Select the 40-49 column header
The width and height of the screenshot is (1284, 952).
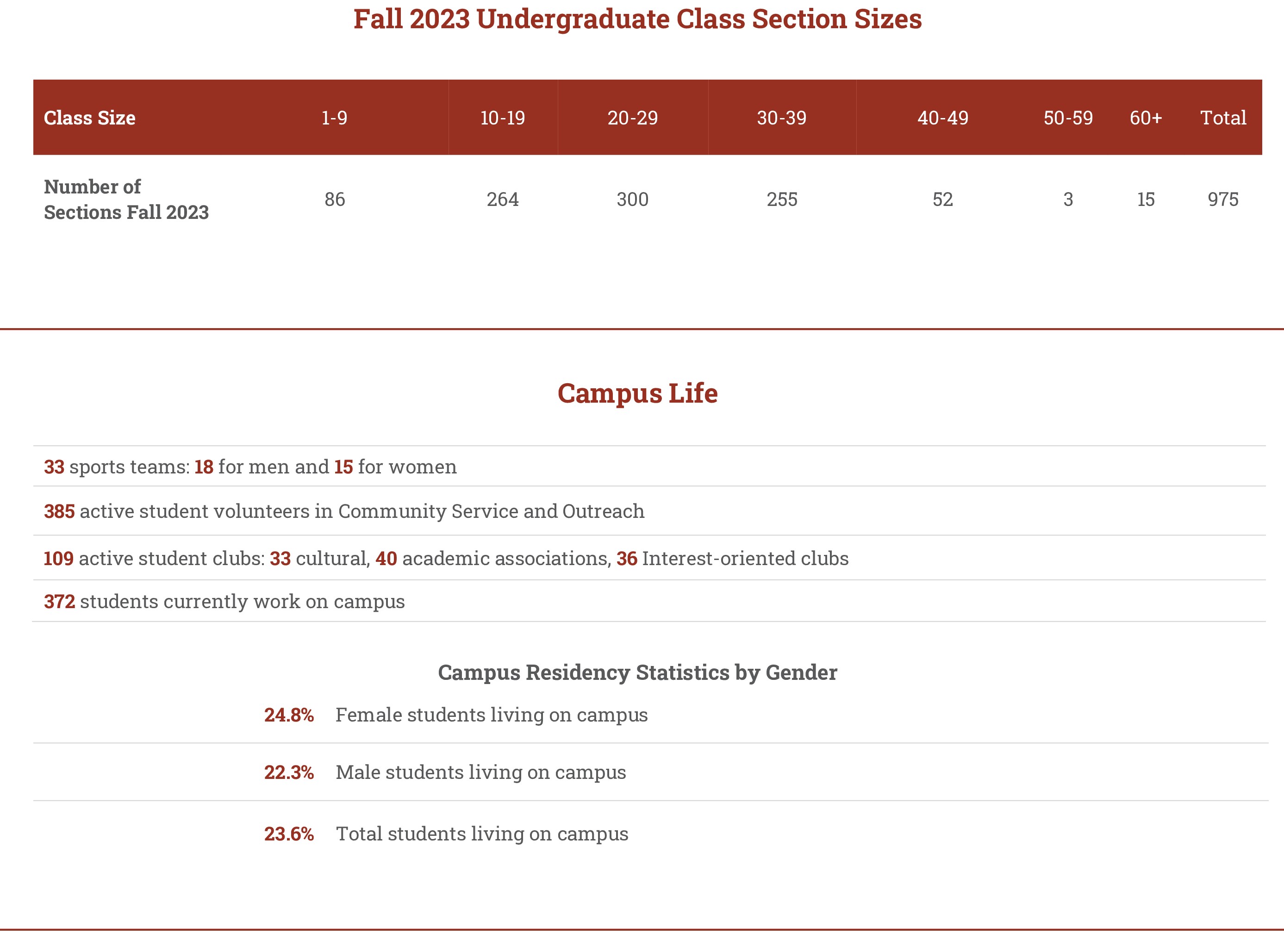943,118
